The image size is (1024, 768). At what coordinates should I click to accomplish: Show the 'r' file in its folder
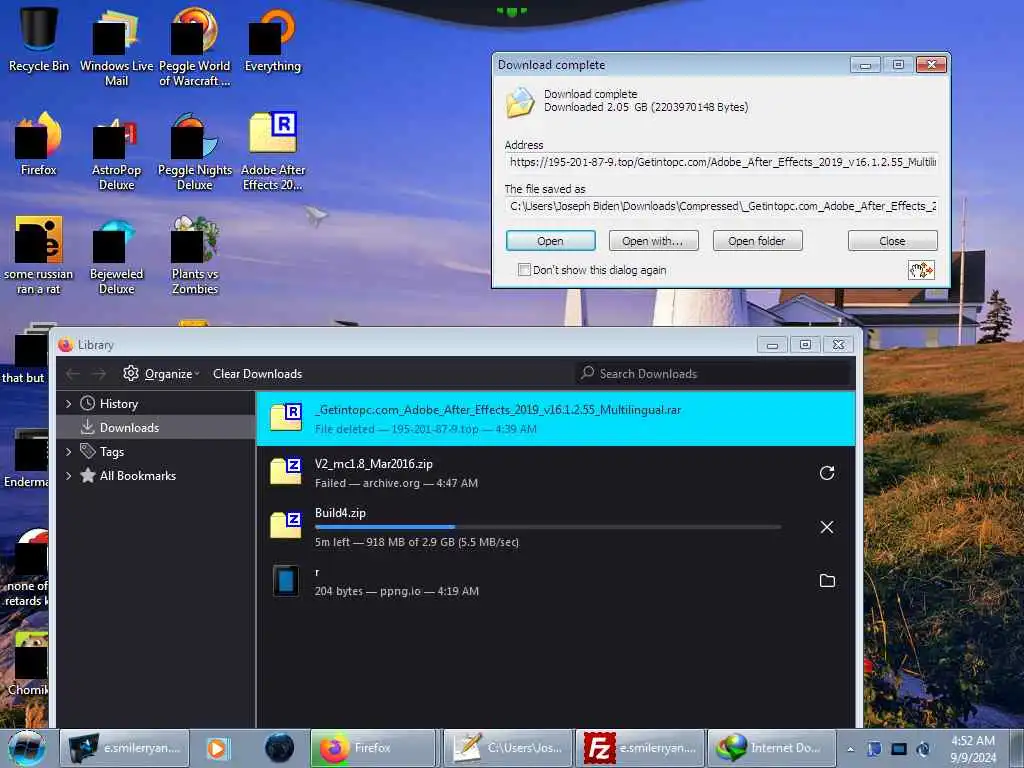[827, 581]
